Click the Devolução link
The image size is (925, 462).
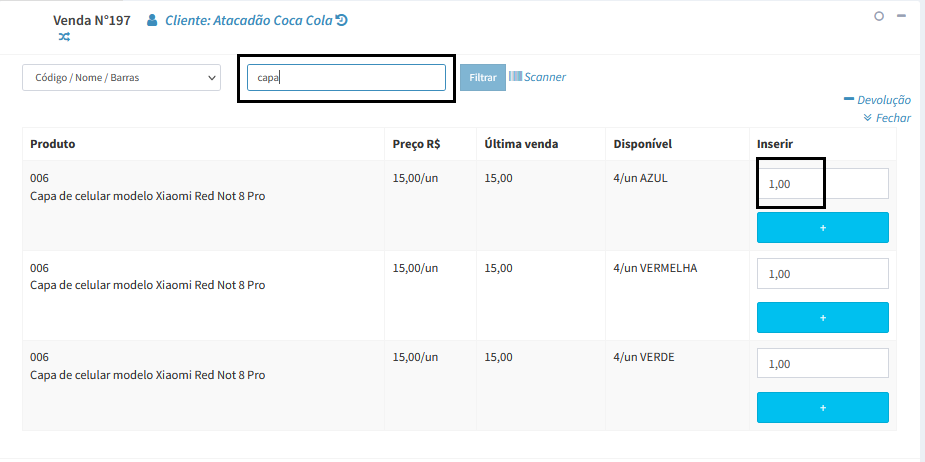[884, 100]
